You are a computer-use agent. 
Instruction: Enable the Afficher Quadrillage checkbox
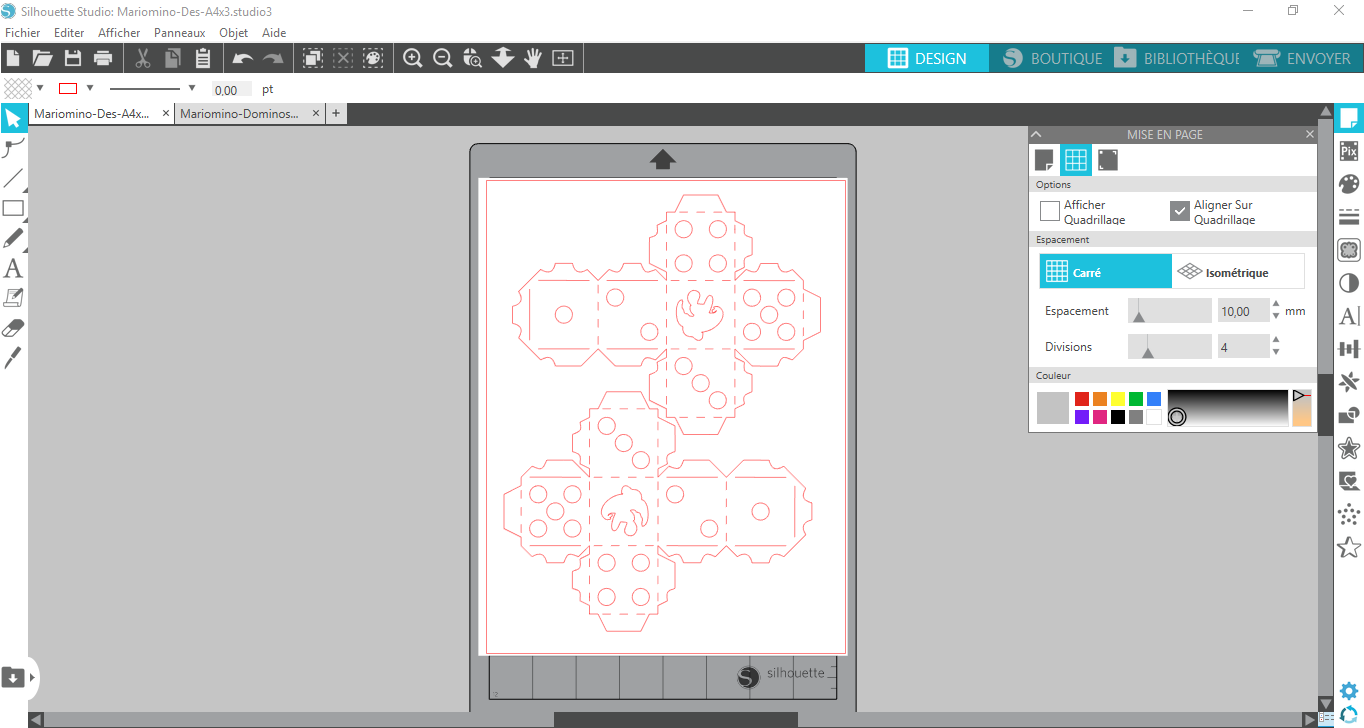pos(1049,211)
